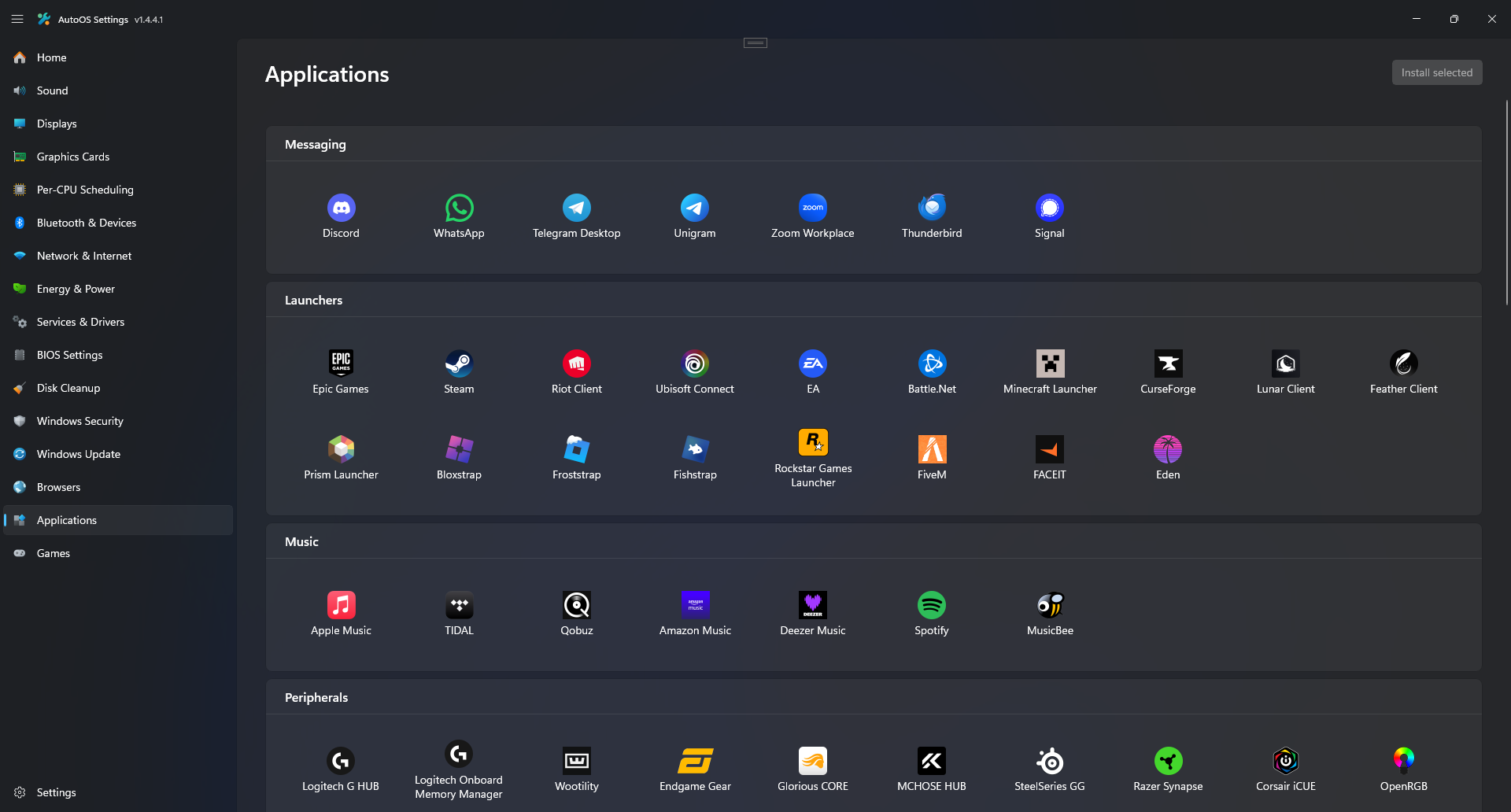Choose the MCHOSE HUB icon
This screenshot has height=812, width=1511.
(x=932, y=761)
